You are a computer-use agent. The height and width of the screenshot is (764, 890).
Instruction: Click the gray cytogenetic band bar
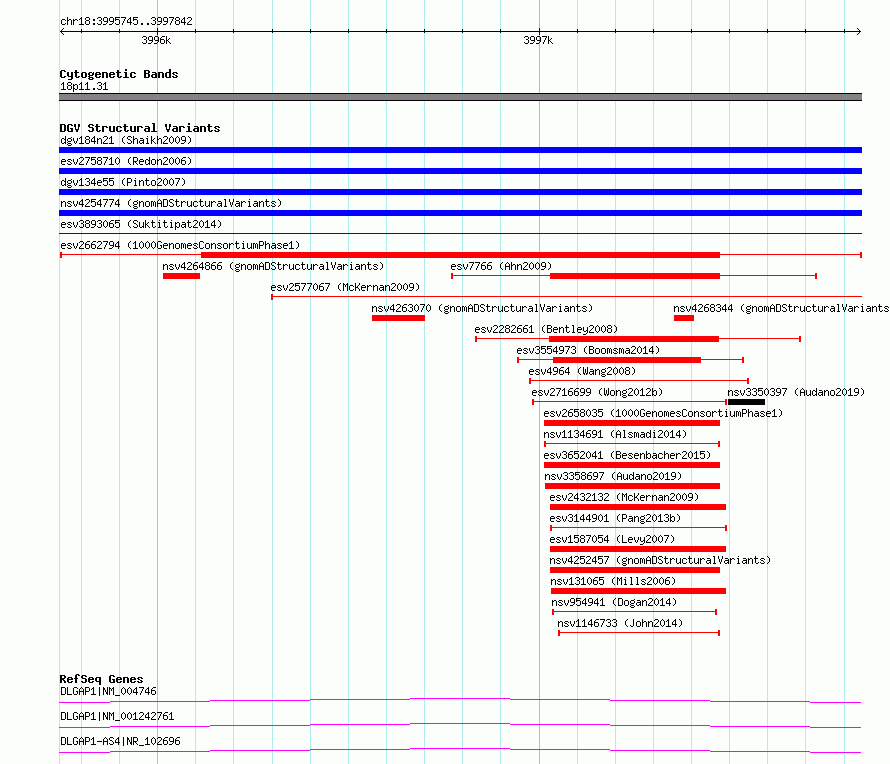pyautogui.click(x=460, y=97)
